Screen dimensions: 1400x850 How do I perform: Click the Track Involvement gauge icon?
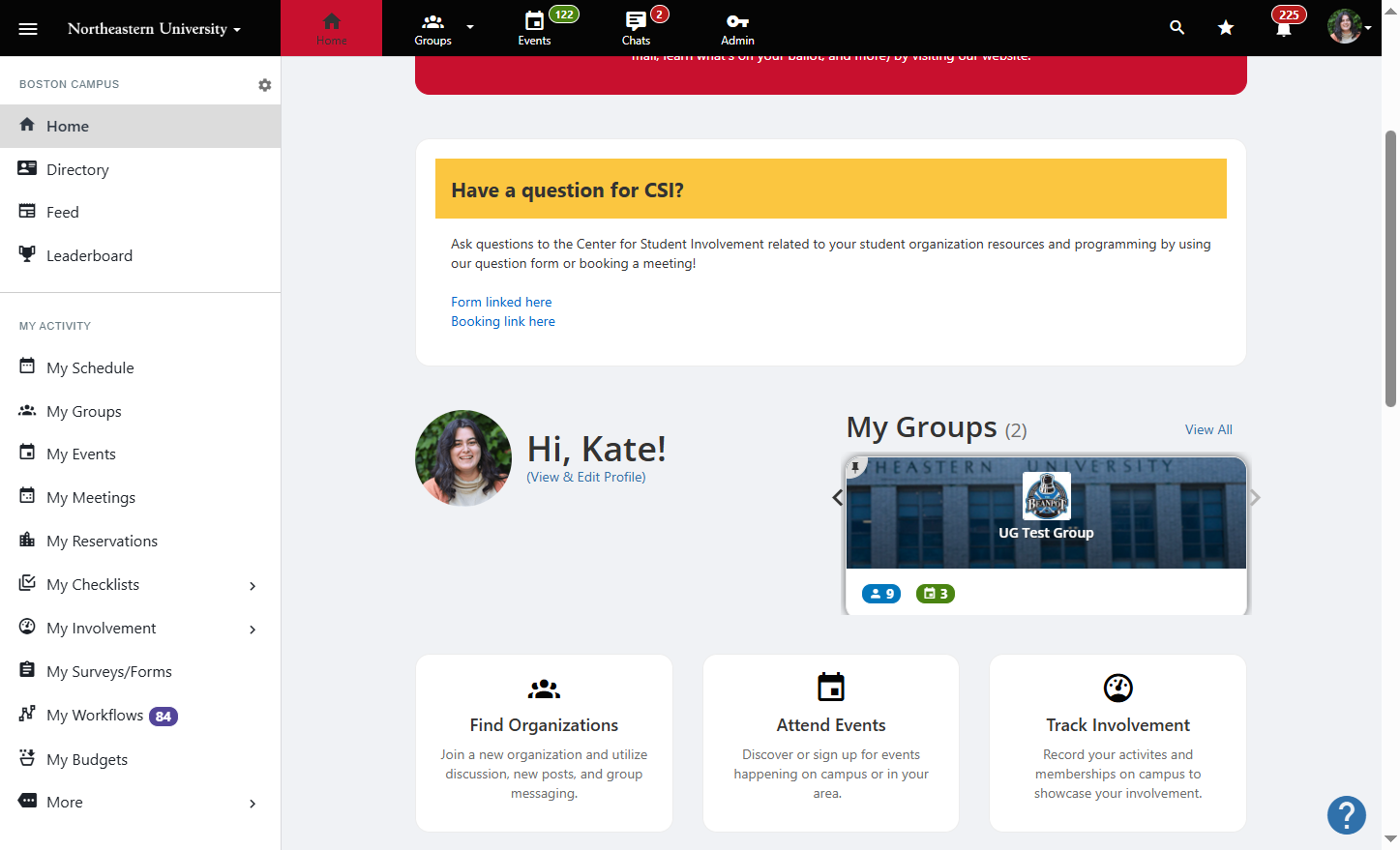pos(1118,688)
